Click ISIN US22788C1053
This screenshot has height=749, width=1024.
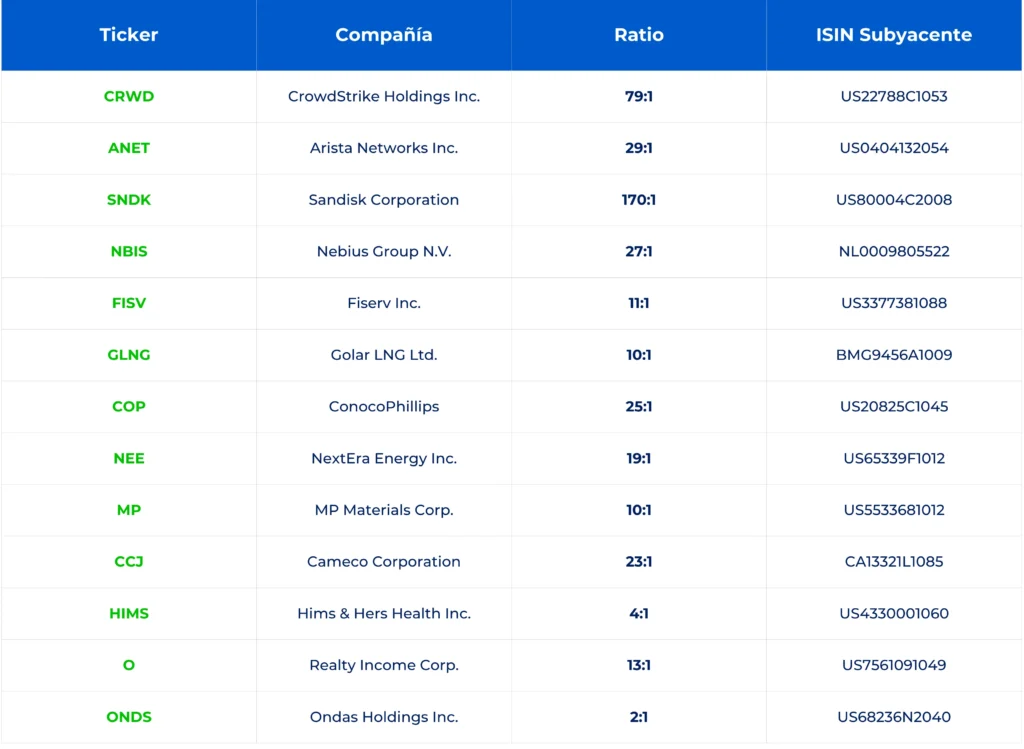click(x=894, y=96)
